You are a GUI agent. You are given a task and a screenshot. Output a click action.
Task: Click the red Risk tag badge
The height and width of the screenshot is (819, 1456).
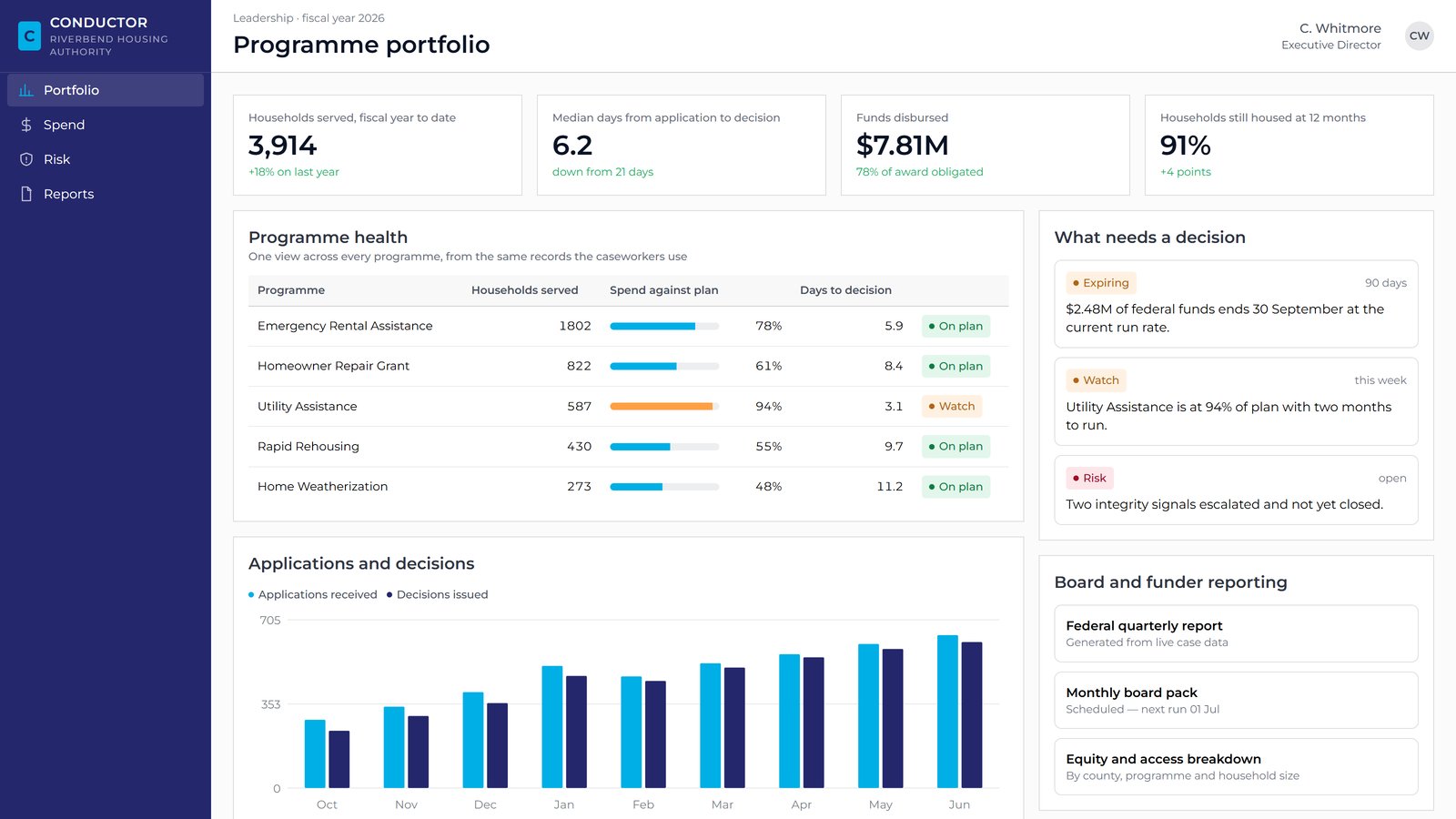[1089, 479]
